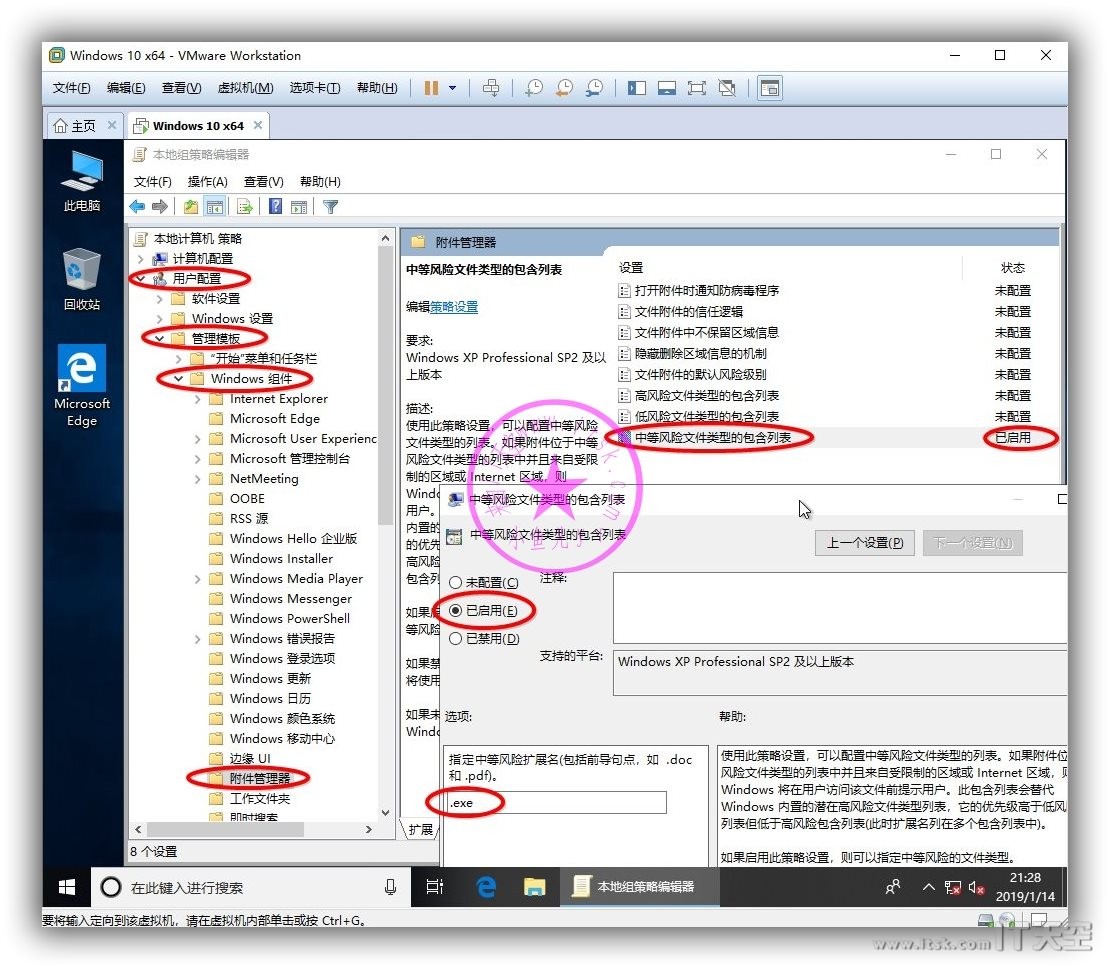Viewport: 1110px width, 969px height.
Task: Send Ctrl+Alt+Del icon in VMware toolbar
Action: [x=491, y=88]
